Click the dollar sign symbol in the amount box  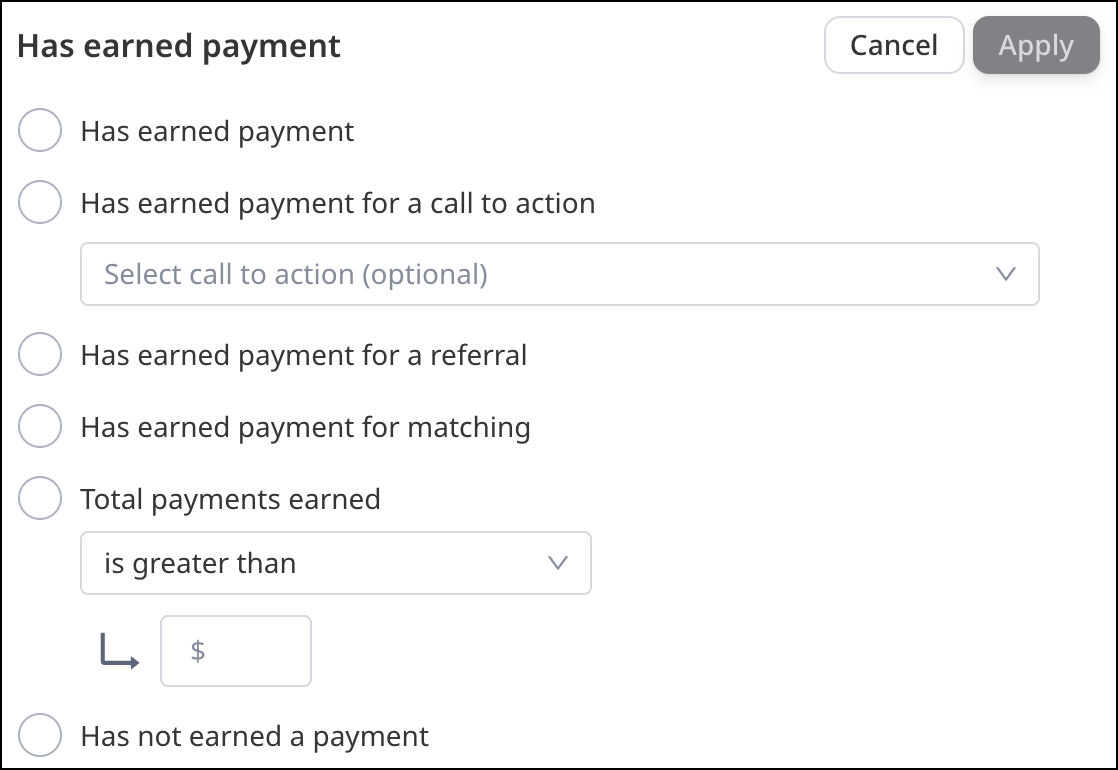click(198, 651)
